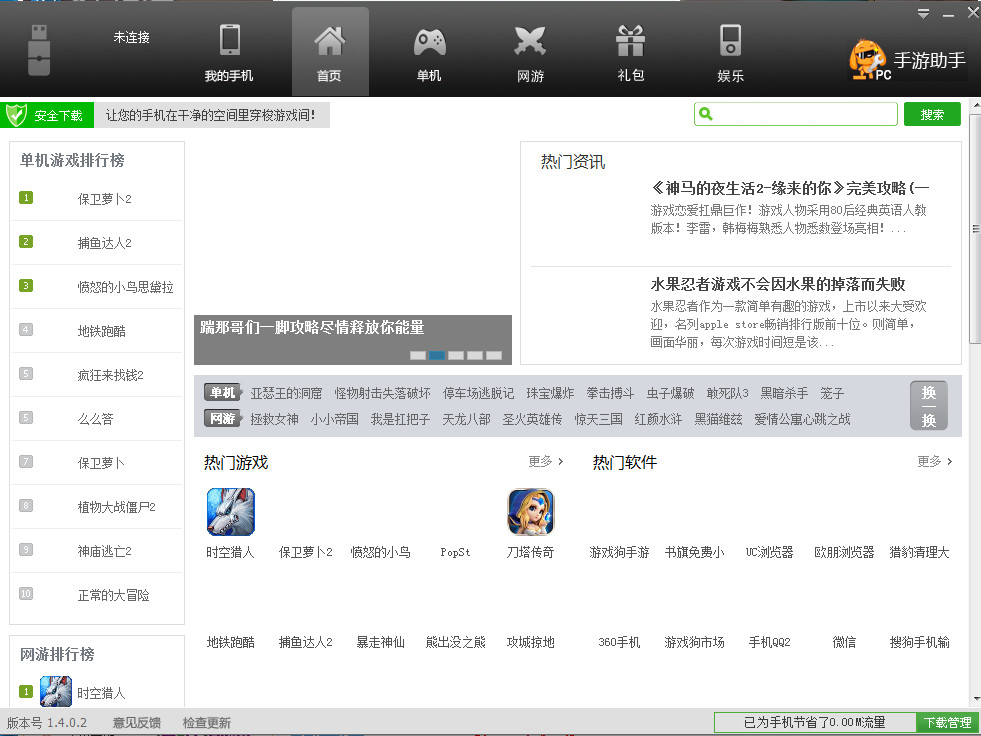Switch to the 单机 game tags tab
This screenshot has width=981, height=736.
tap(221, 393)
